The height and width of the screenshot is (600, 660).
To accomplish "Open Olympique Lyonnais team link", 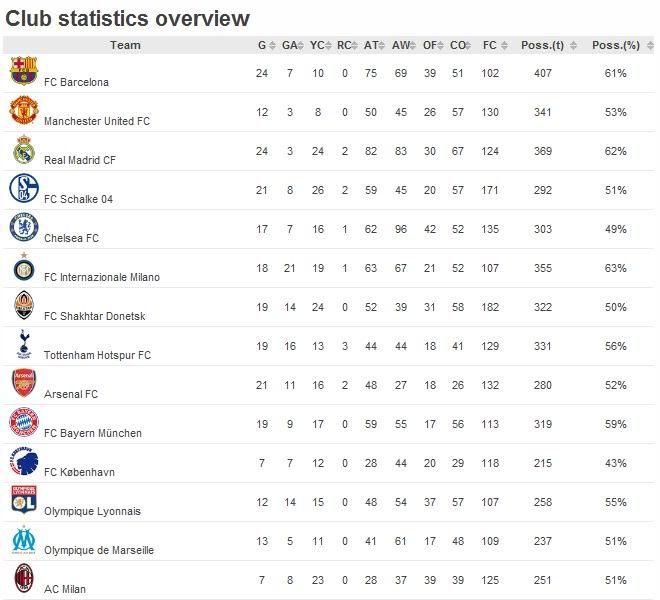I will click(92, 511).
